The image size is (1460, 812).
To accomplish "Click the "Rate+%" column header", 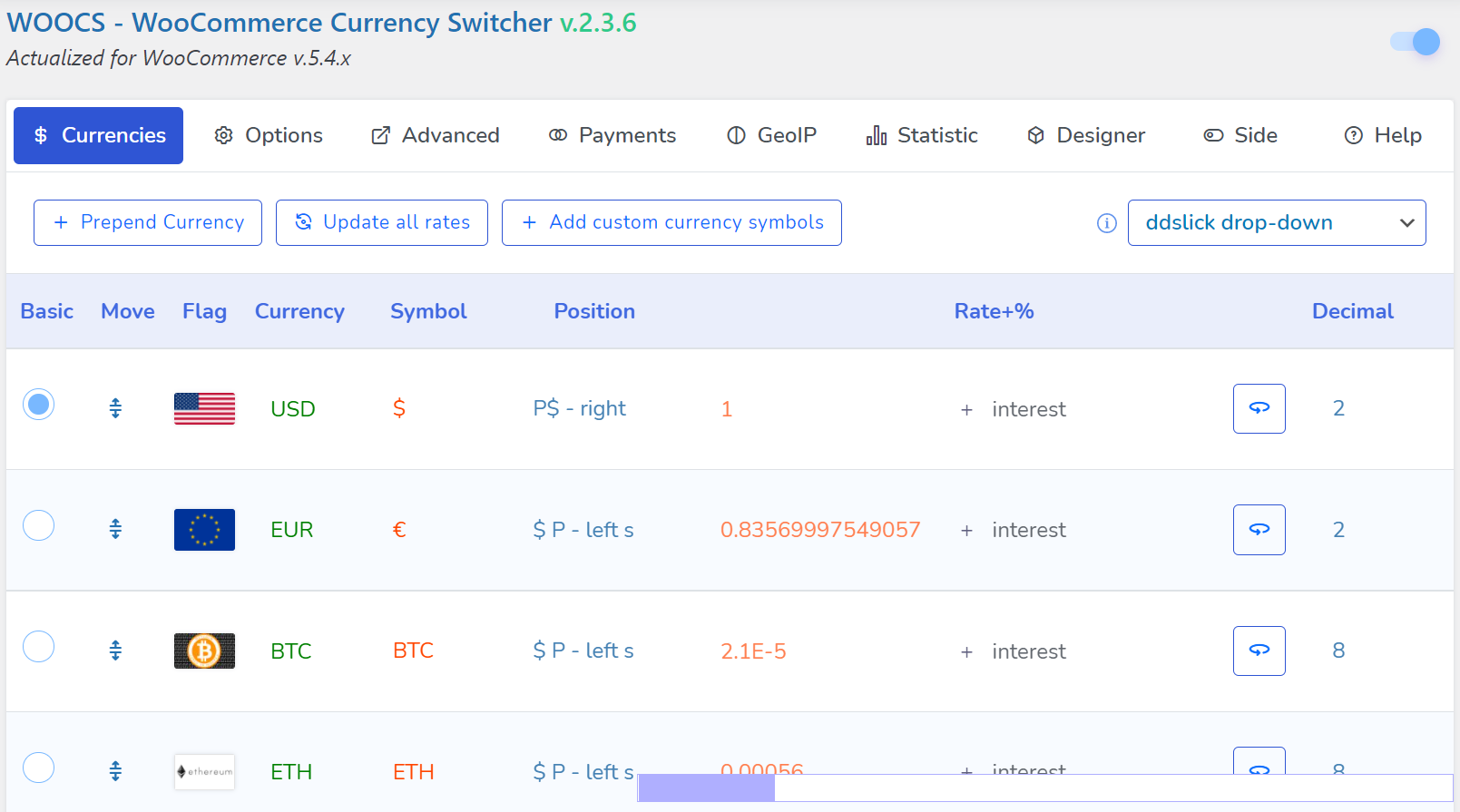I will point(994,311).
